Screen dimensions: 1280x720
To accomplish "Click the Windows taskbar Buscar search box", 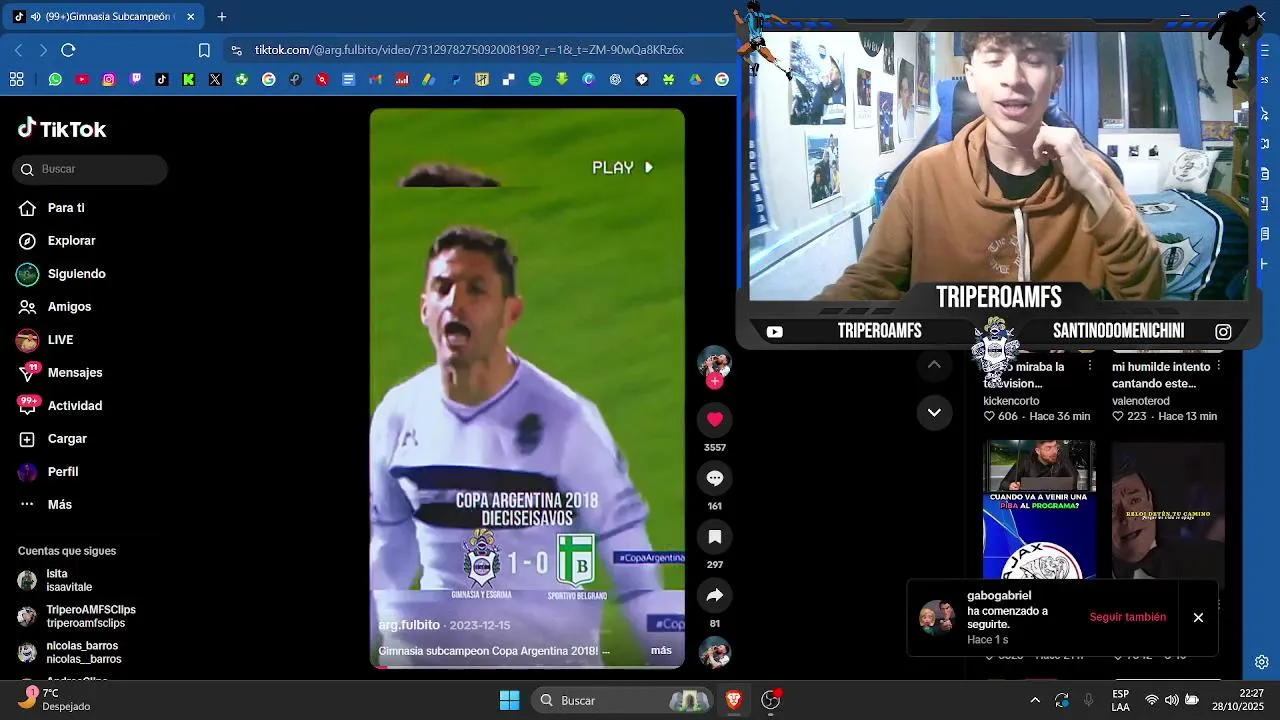I will tap(622, 700).
